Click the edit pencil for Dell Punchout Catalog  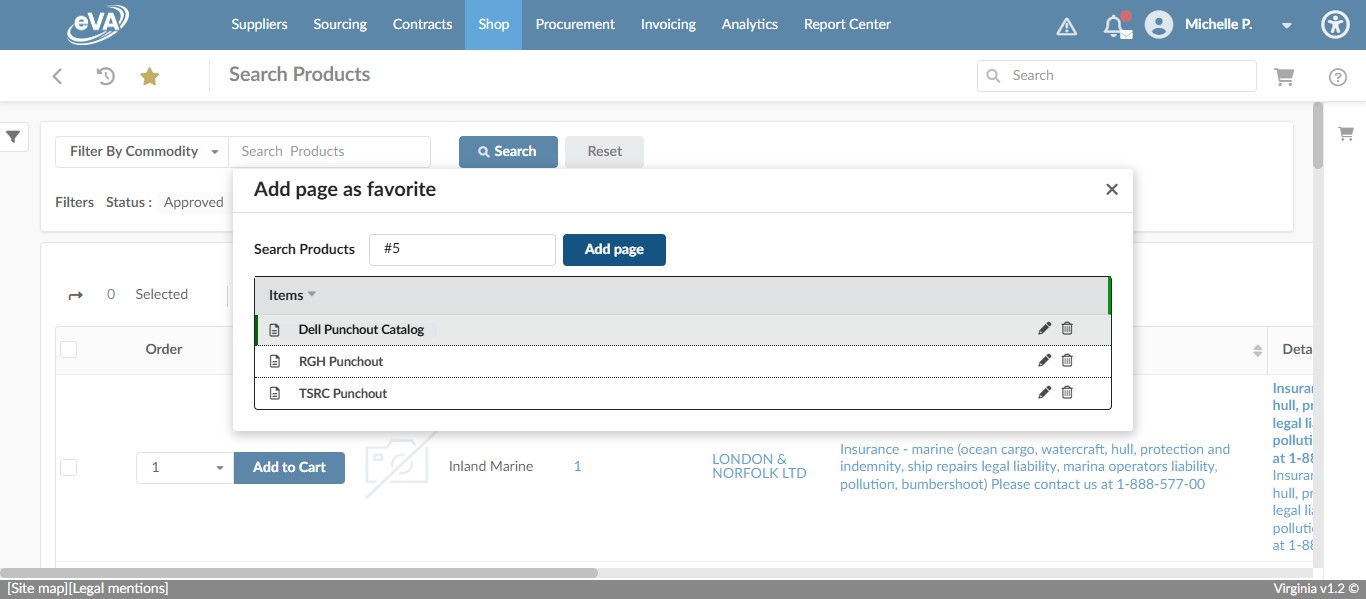pyautogui.click(x=1044, y=329)
